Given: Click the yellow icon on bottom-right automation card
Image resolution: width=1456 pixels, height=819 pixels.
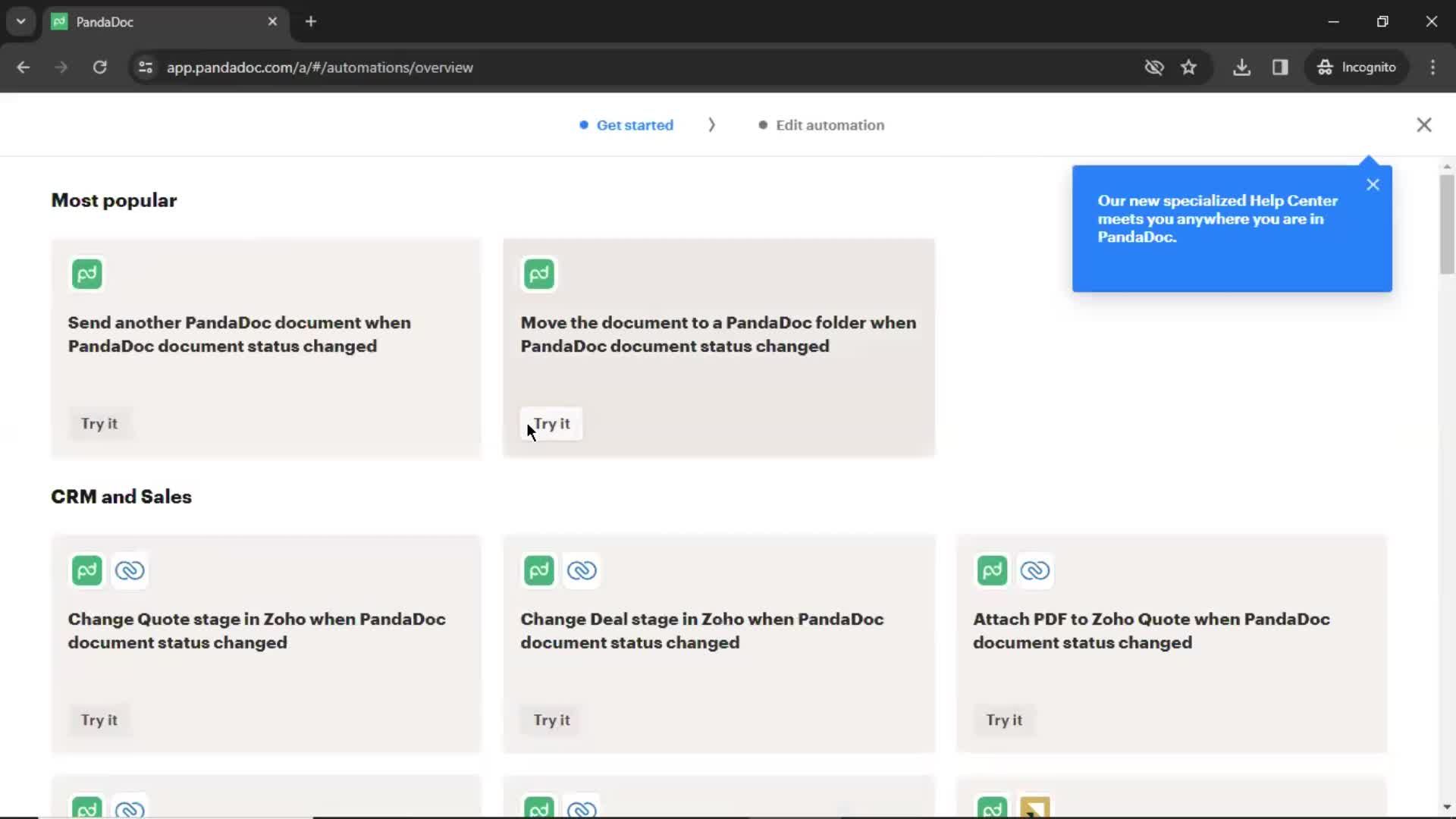Looking at the screenshot, I should pyautogui.click(x=1034, y=809).
